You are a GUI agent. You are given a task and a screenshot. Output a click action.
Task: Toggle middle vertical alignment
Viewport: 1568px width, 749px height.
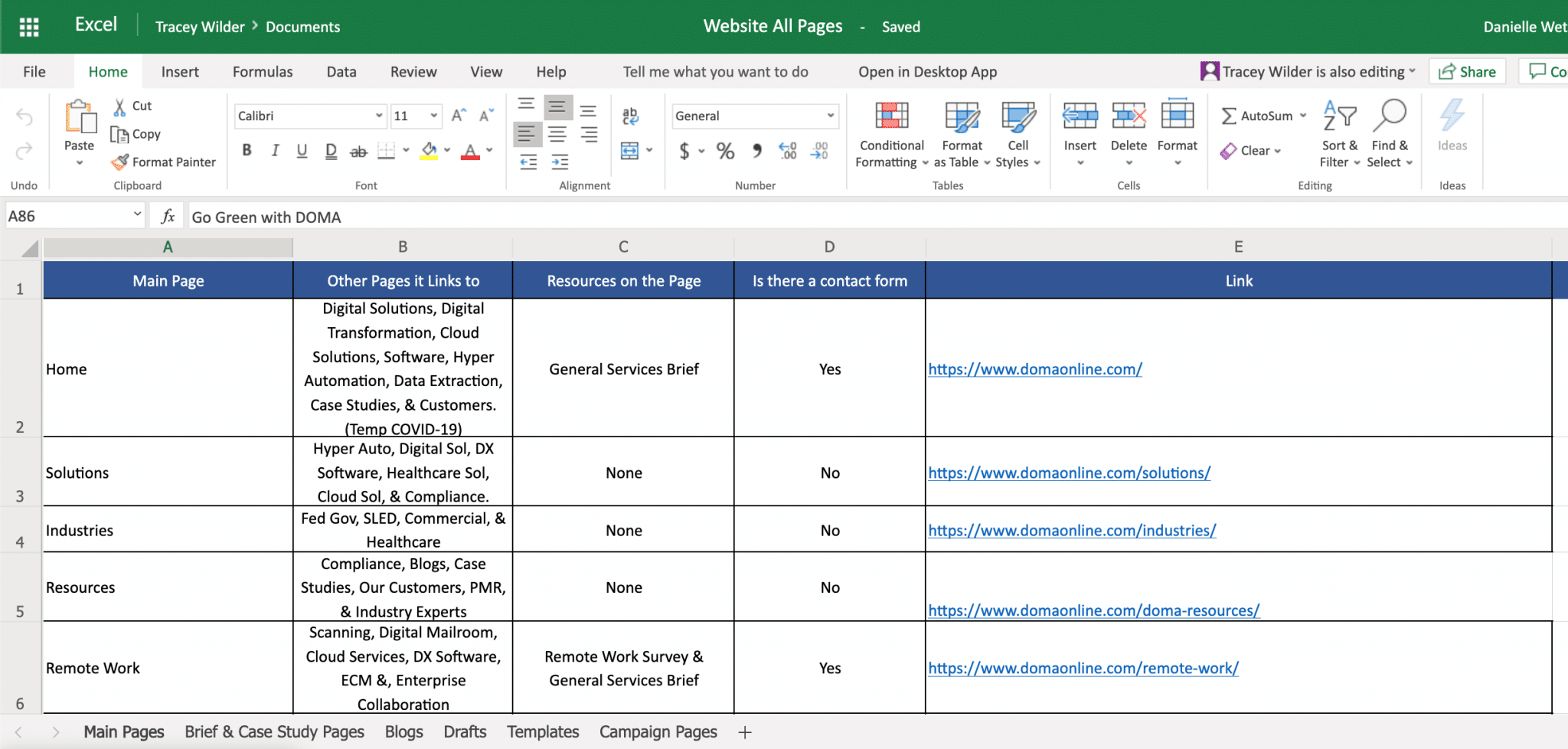557,106
